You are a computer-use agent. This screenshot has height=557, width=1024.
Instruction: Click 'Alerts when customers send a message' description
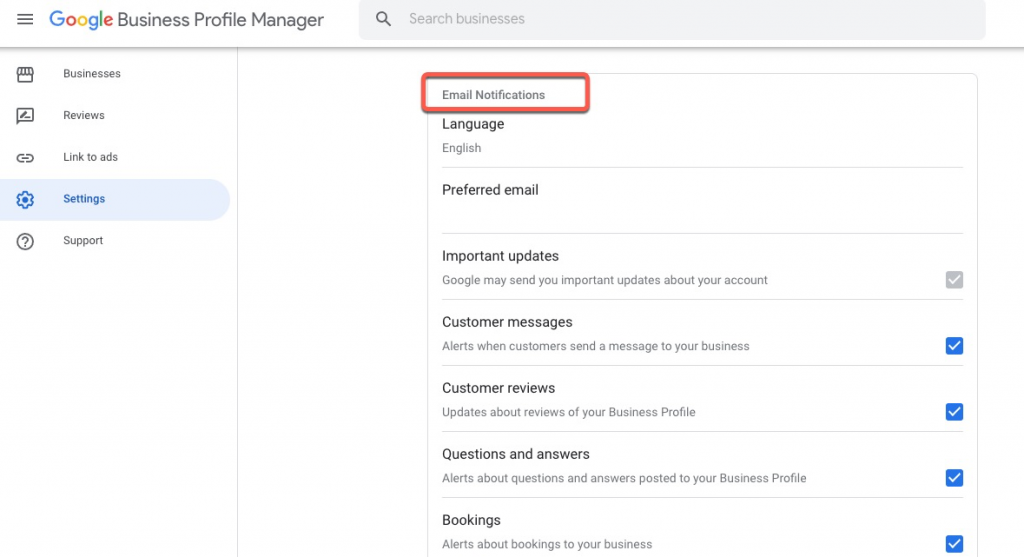(x=596, y=346)
